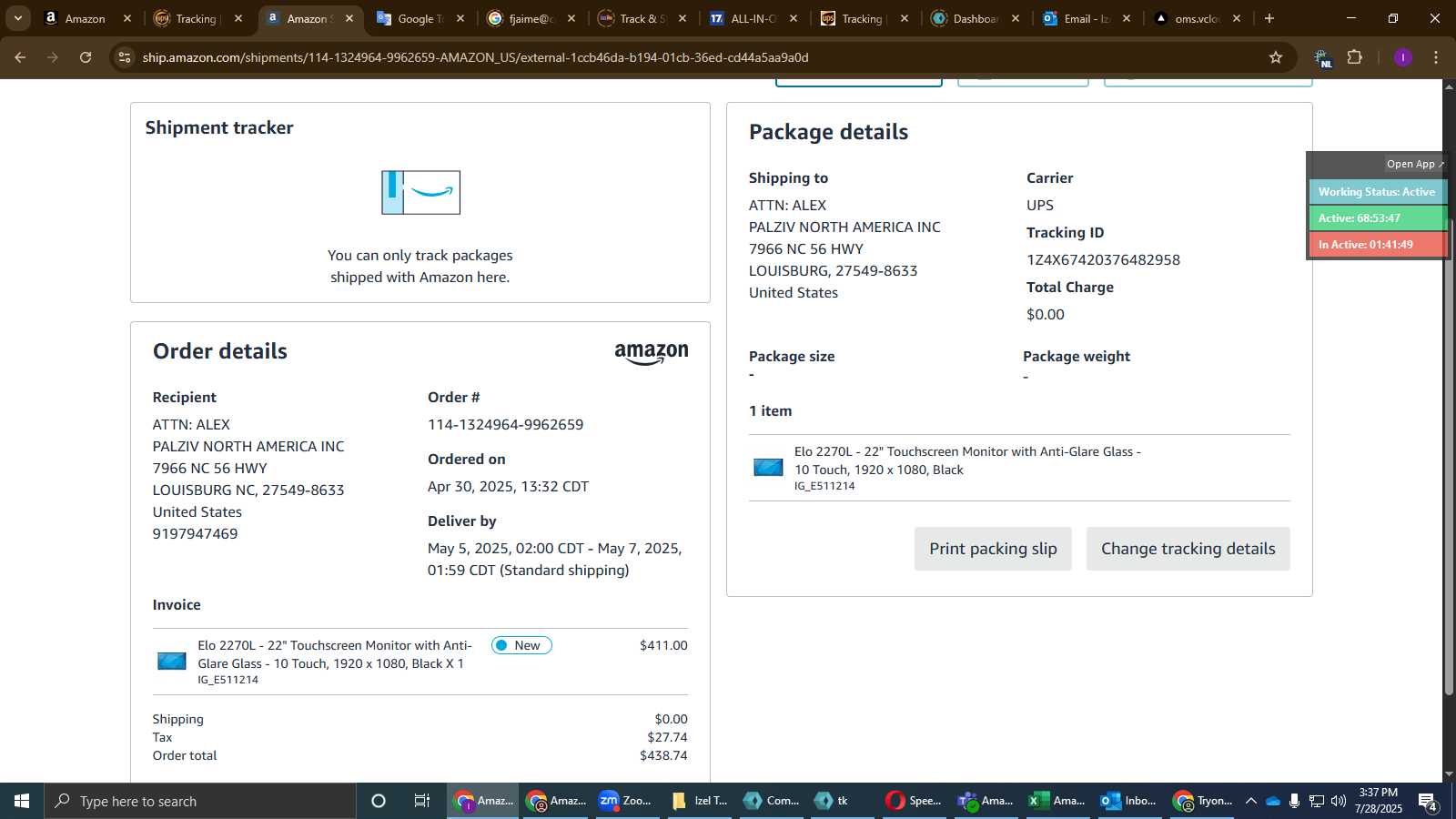Click the Active 68:53:47 timer
Viewport: 1456px width, 819px height.
[1377, 218]
